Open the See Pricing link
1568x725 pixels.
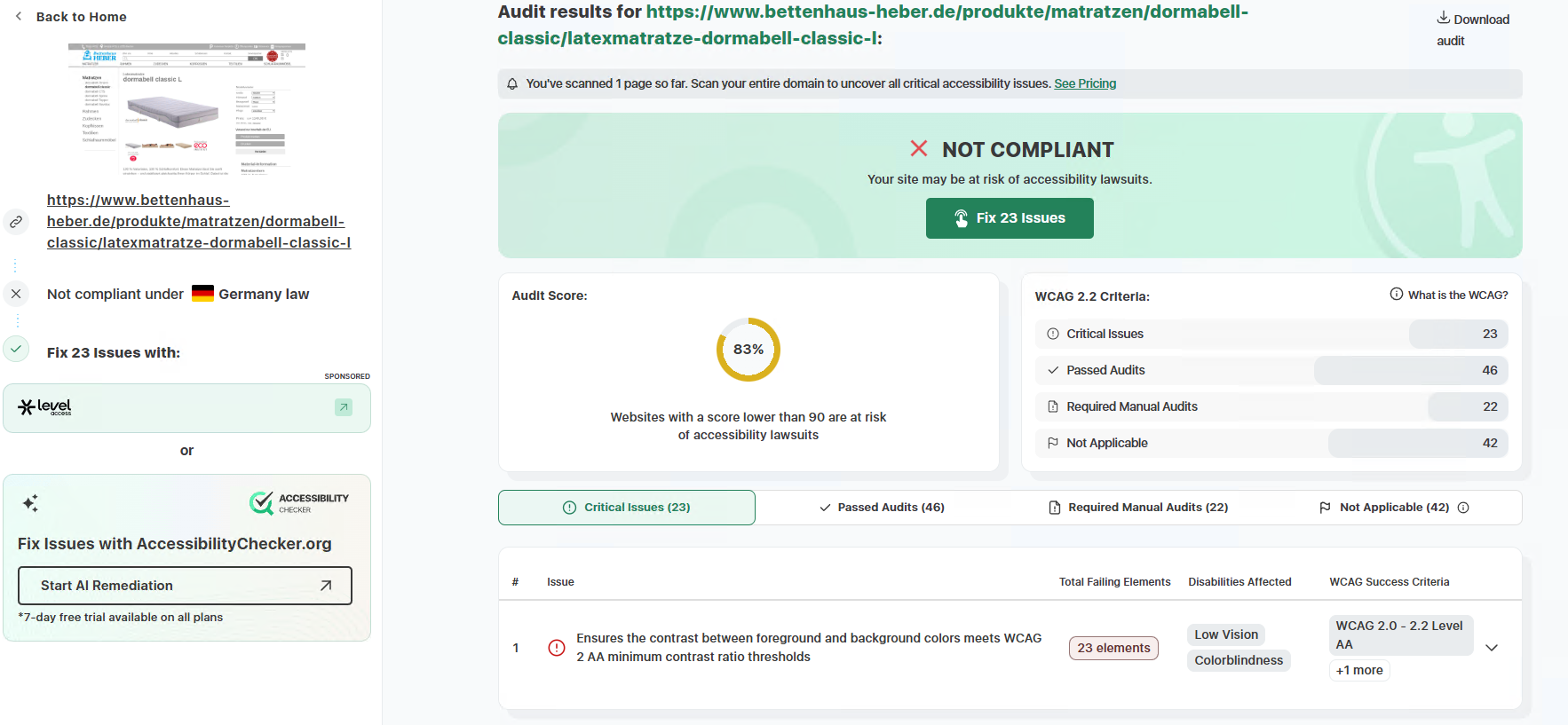1085,83
